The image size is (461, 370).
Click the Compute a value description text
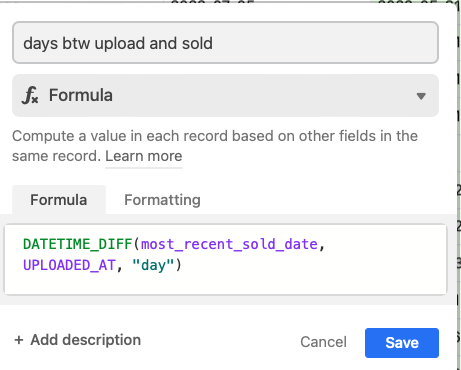(215, 146)
